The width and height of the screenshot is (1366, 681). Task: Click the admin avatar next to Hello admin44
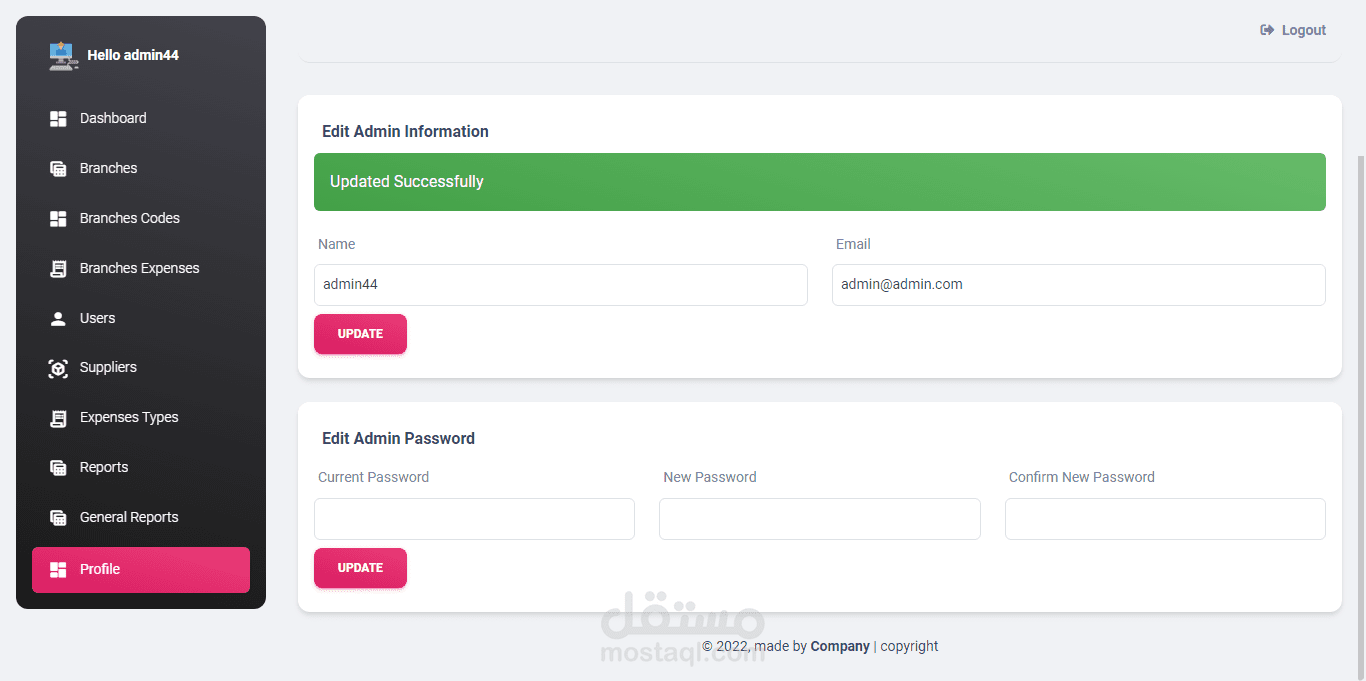[x=63, y=56]
